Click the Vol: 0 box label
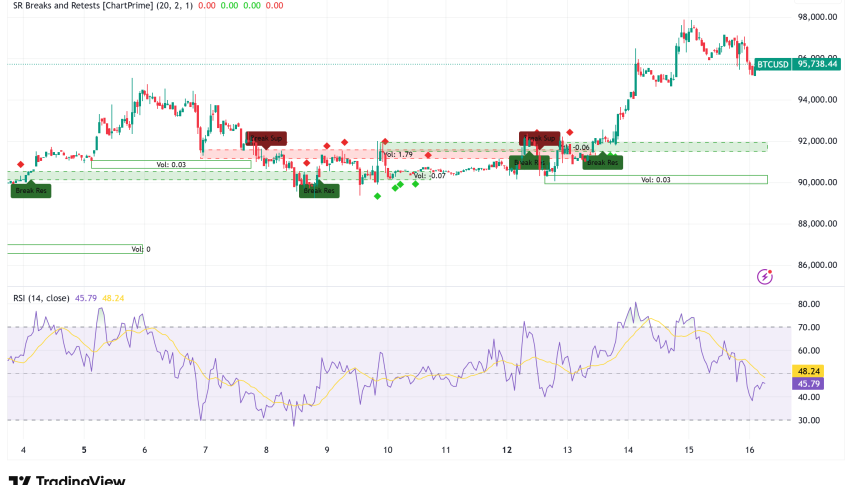Viewport: 852px width, 485px height. tap(140, 249)
